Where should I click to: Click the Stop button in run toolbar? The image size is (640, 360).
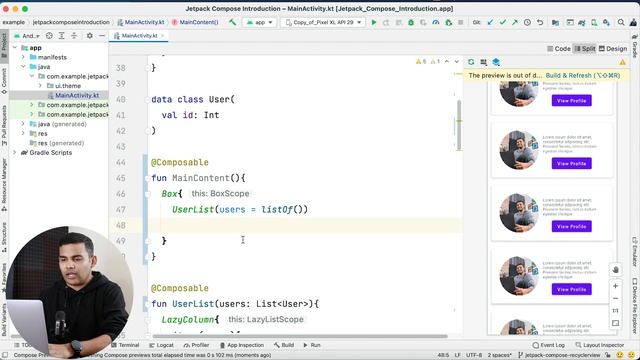pyautogui.click(x=460, y=22)
